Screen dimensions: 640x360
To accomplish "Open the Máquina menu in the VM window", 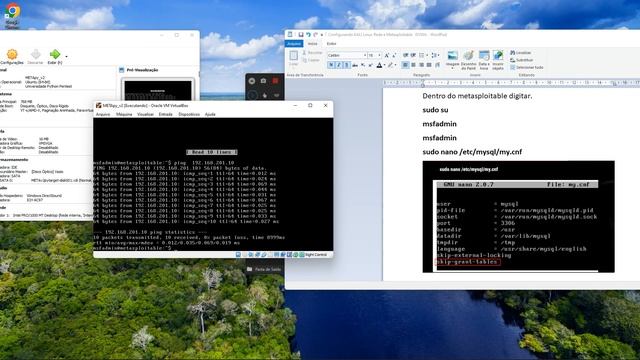I will tap(124, 114).
